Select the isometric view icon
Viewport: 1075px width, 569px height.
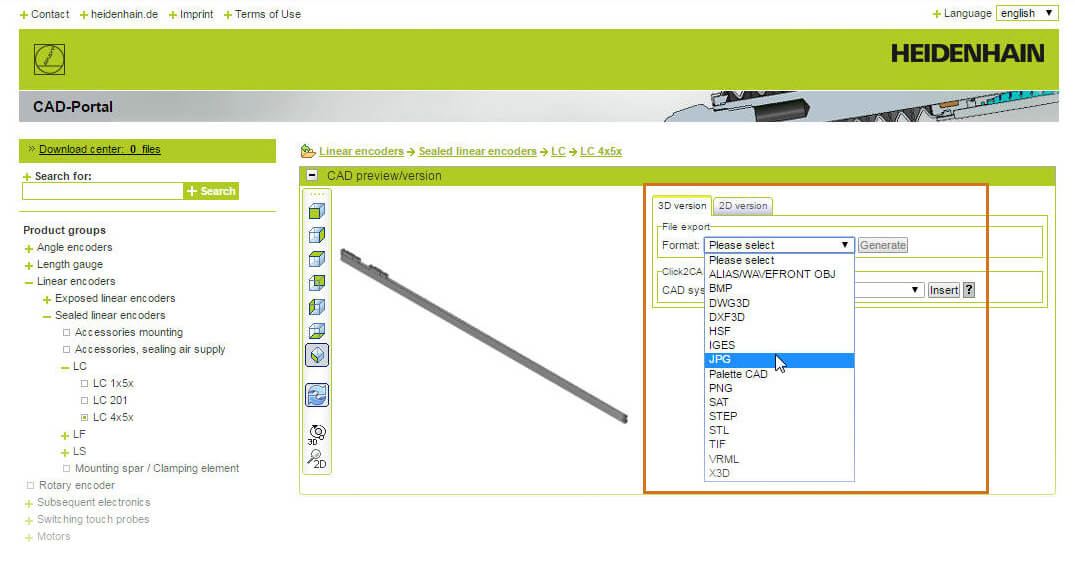coord(317,355)
